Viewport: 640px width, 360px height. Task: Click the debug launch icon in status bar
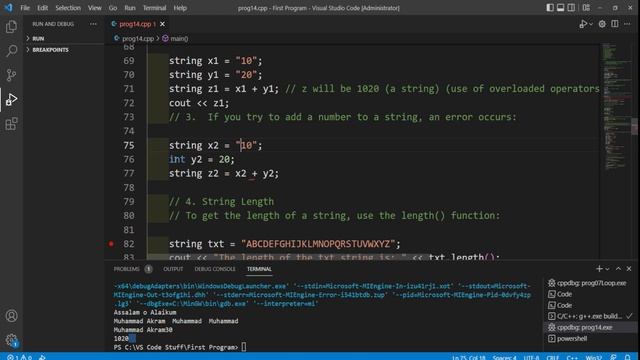tap(42, 357)
